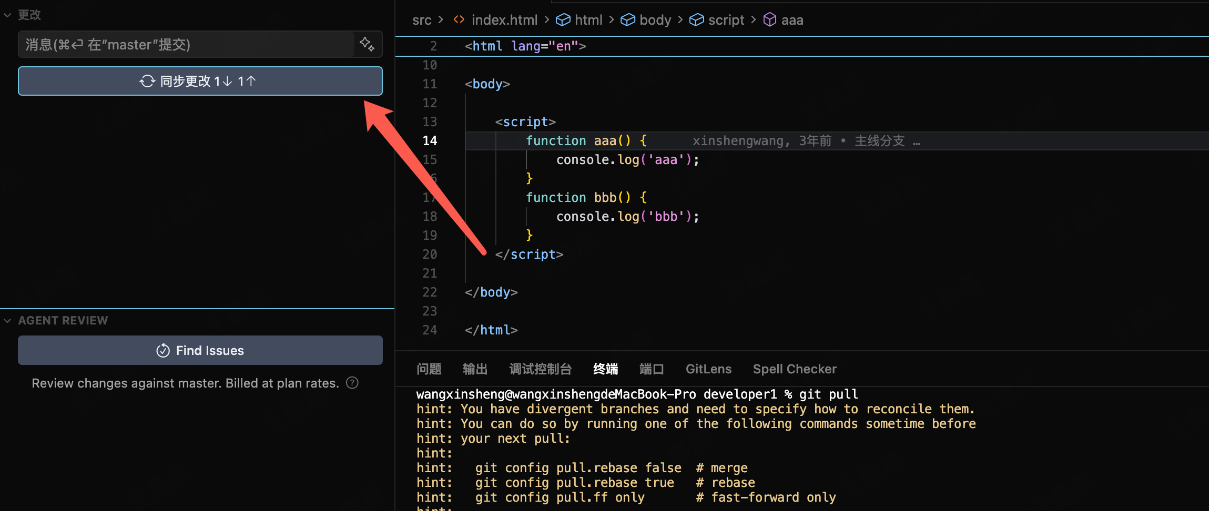Open the 问题 problems tab
Screen dimensions: 1209x511
click(429, 369)
